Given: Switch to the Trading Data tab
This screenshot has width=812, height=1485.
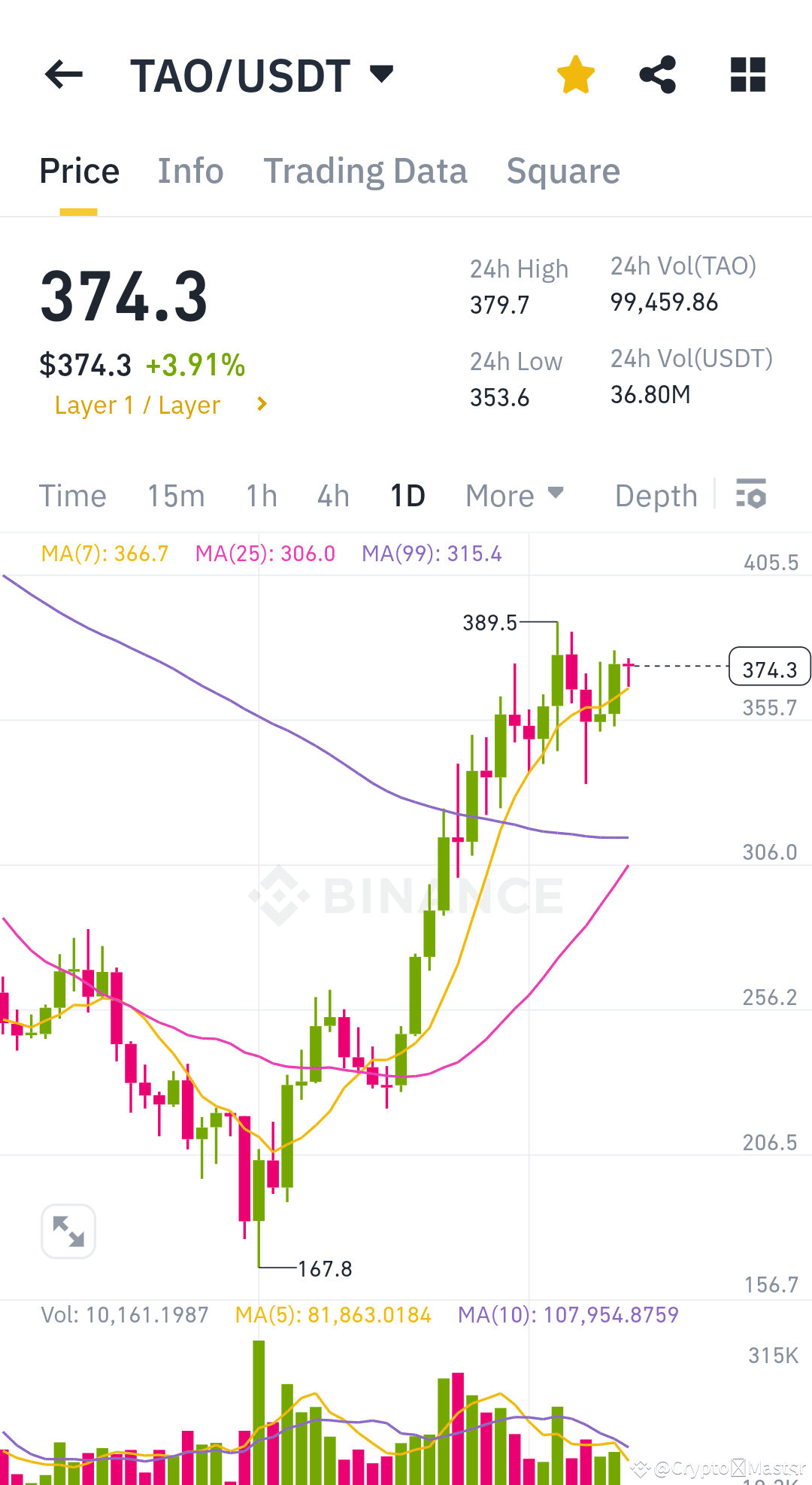Looking at the screenshot, I should [x=365, y=171].
